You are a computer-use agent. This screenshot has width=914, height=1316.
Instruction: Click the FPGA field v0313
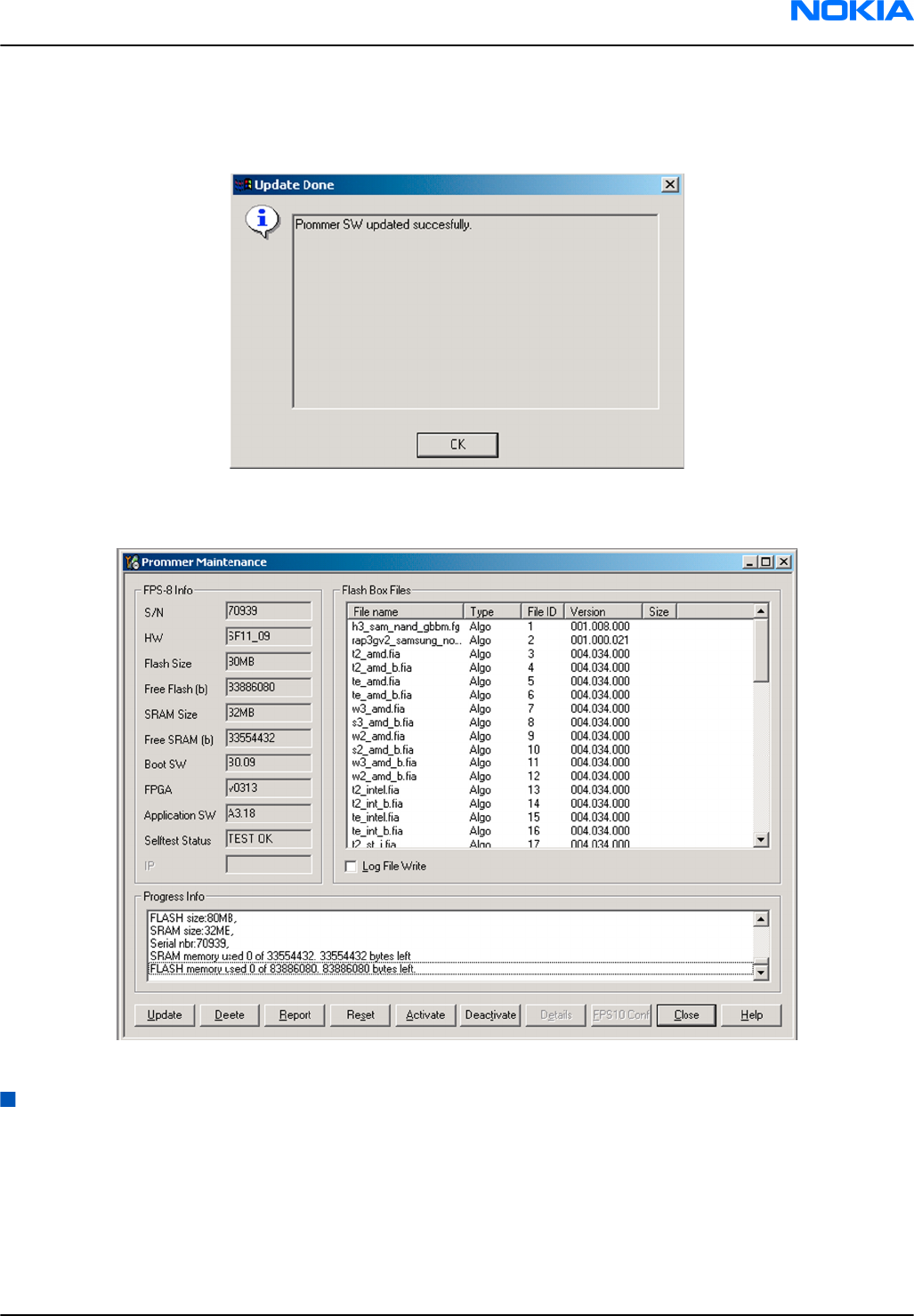[x=269, y=788]
